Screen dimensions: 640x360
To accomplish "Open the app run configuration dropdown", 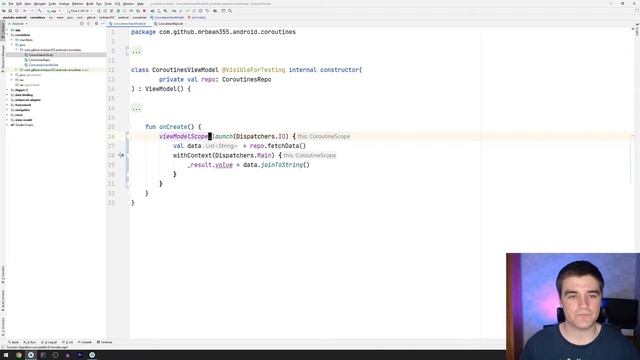I will click(54, 11).
